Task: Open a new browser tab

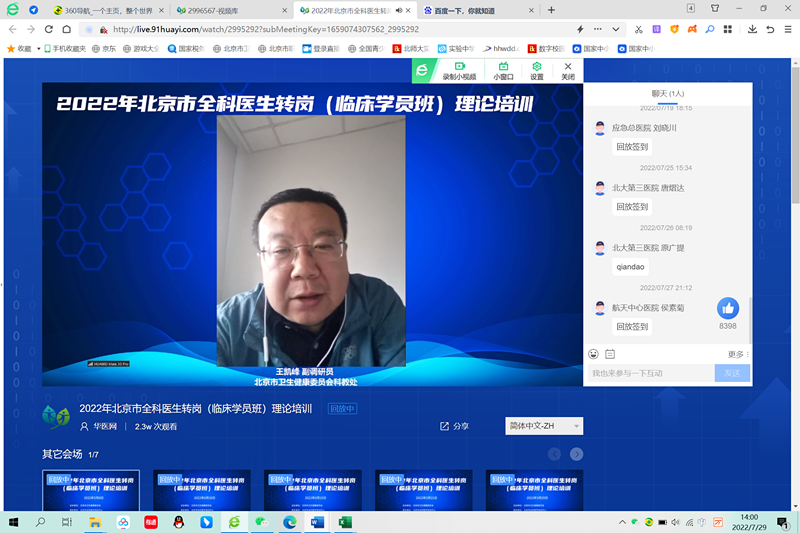Action: (x=551, y=10)
